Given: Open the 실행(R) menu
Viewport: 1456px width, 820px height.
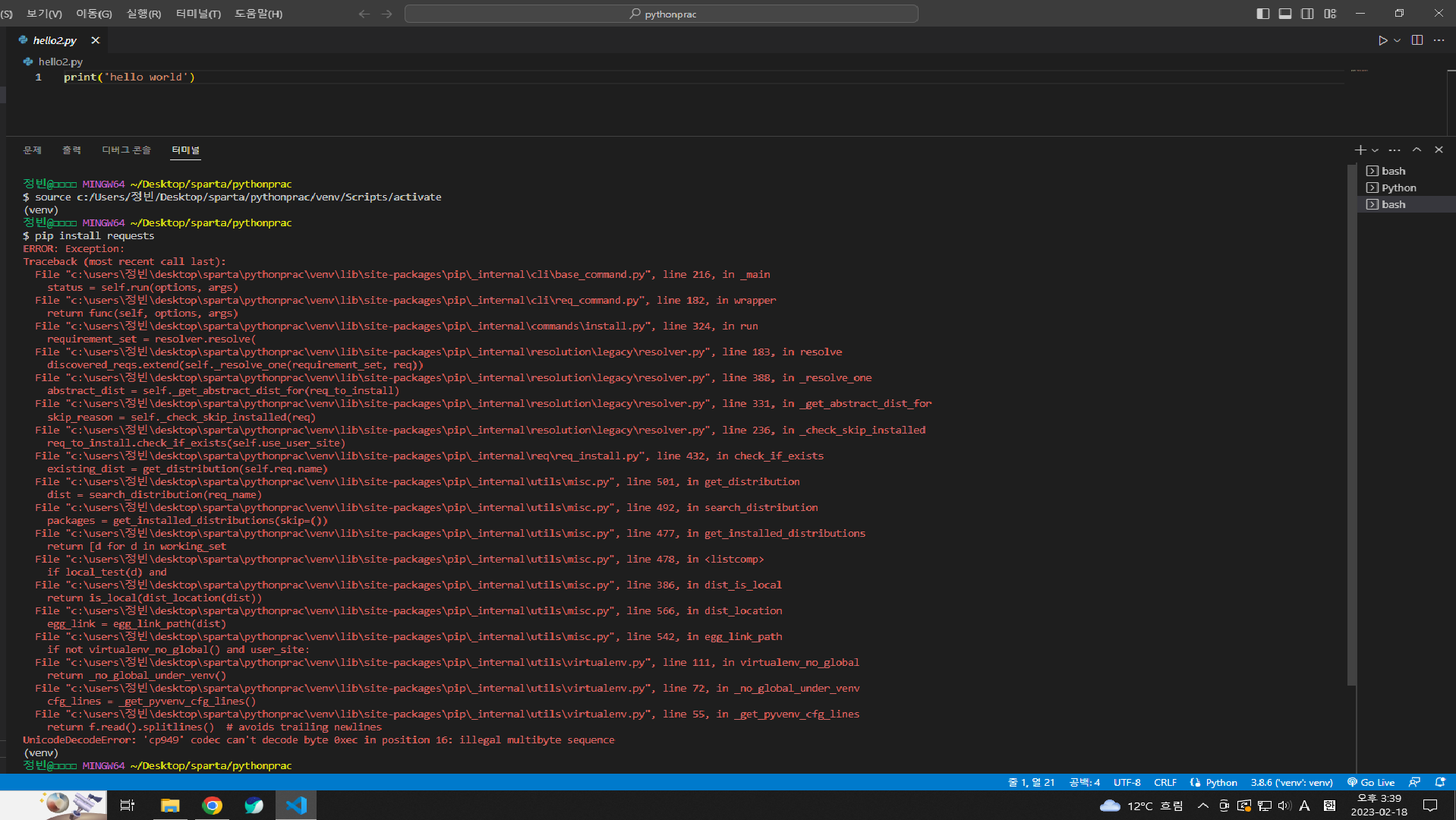Looking at the screenshot, I should 143,14.
